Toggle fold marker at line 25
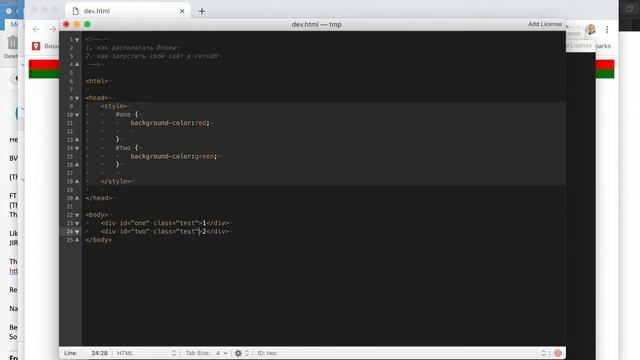The height and width of the screenshot is (360, 640). pos(77,240)
